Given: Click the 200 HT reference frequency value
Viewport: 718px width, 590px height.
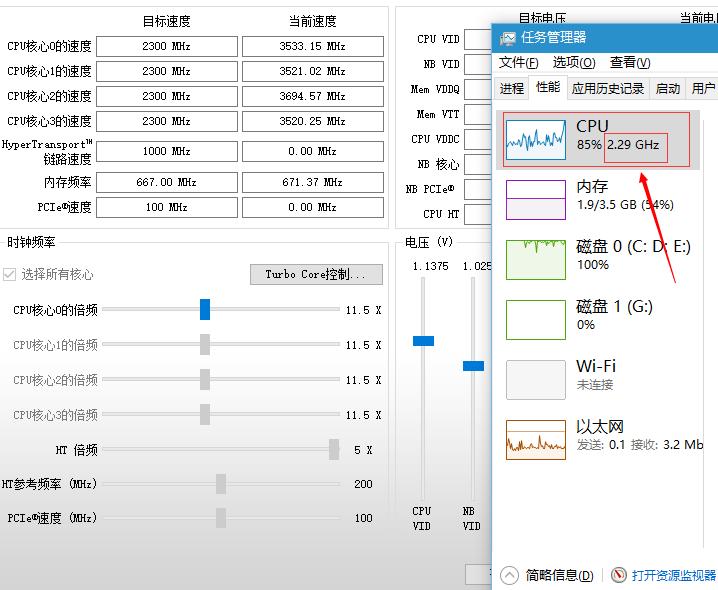Looking at the screenshot, I should [363, 484].
